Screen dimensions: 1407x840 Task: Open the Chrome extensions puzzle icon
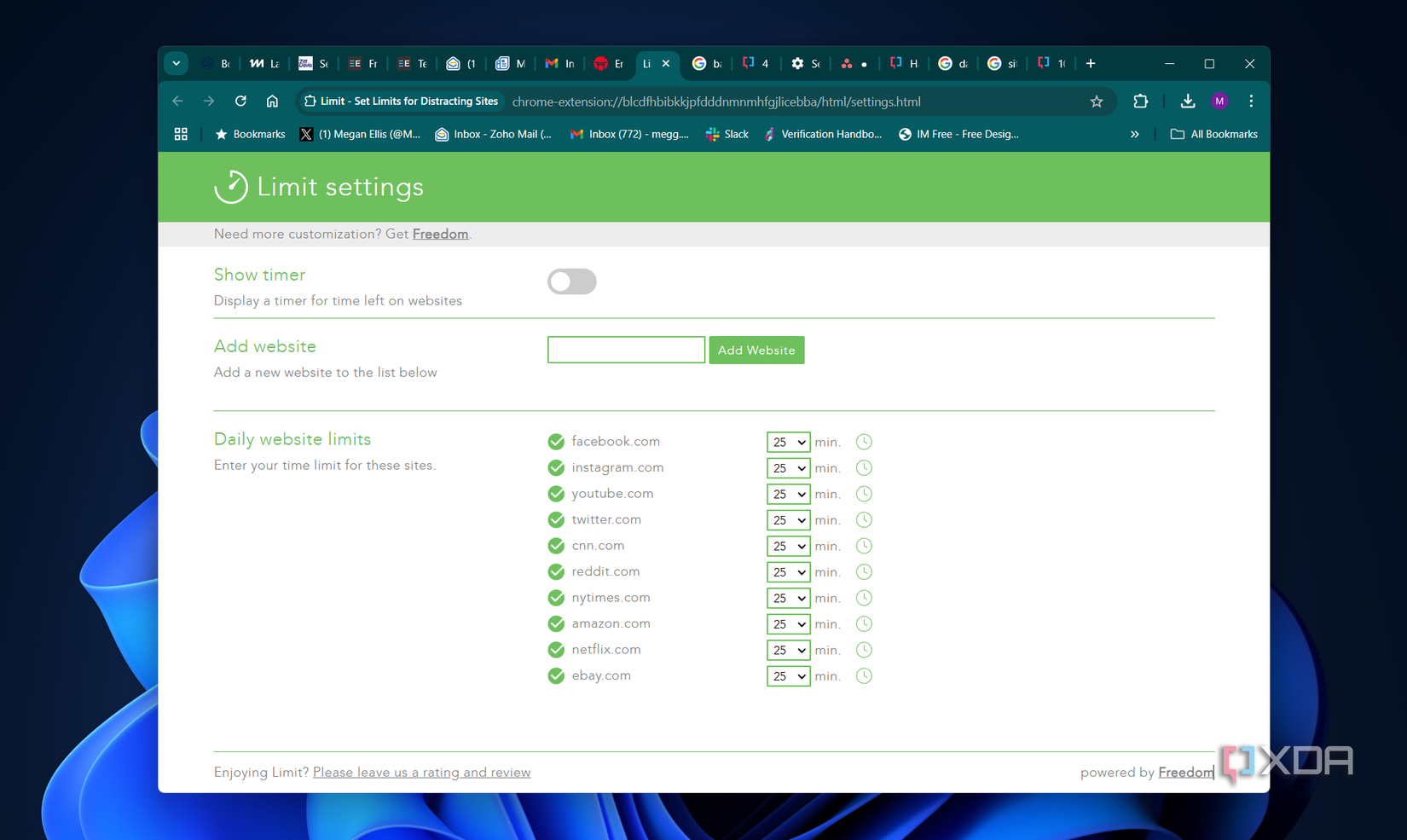coord(1140,101)
